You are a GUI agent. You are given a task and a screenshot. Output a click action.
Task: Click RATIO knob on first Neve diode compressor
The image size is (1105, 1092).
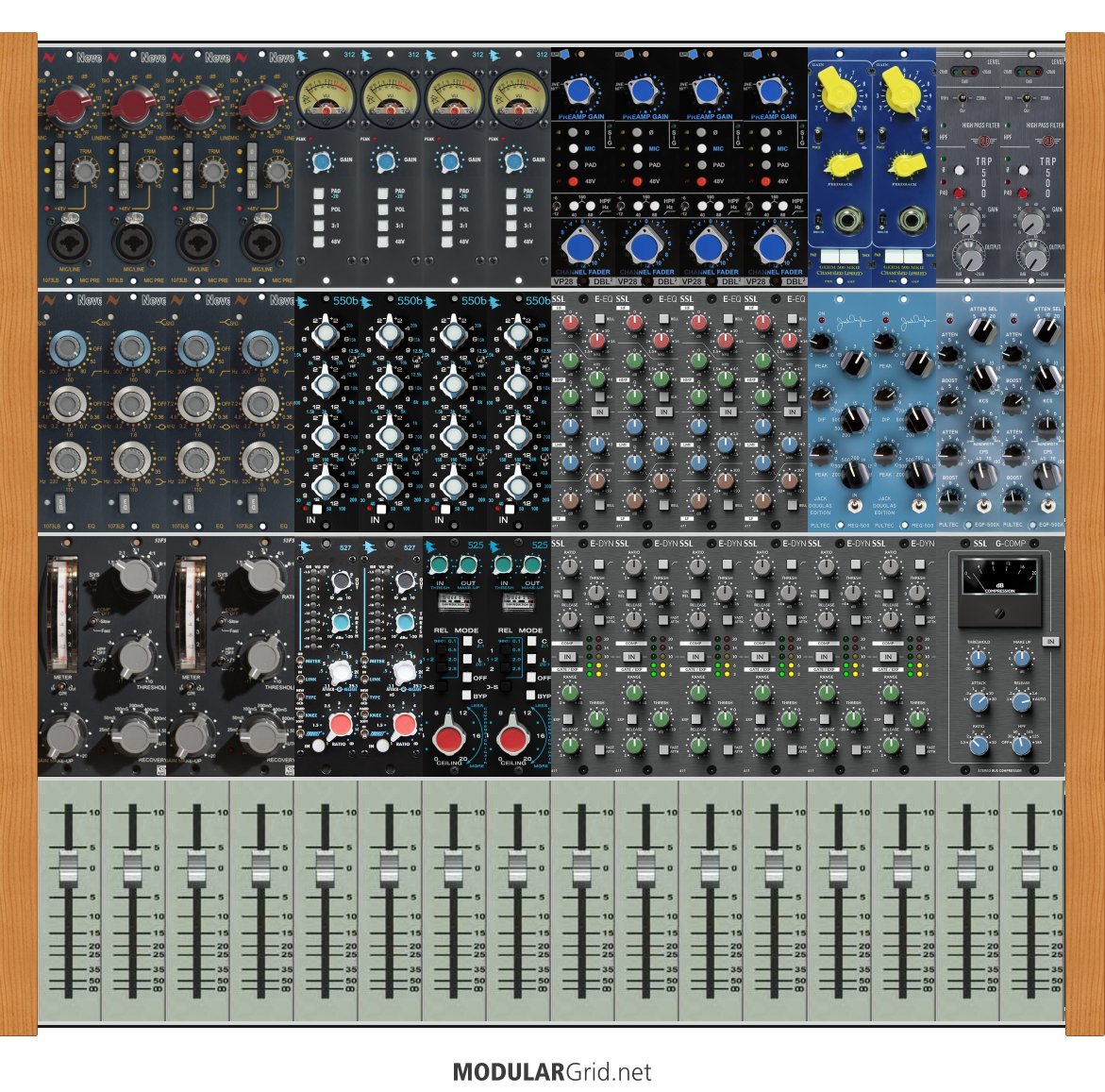pos(135,575)
